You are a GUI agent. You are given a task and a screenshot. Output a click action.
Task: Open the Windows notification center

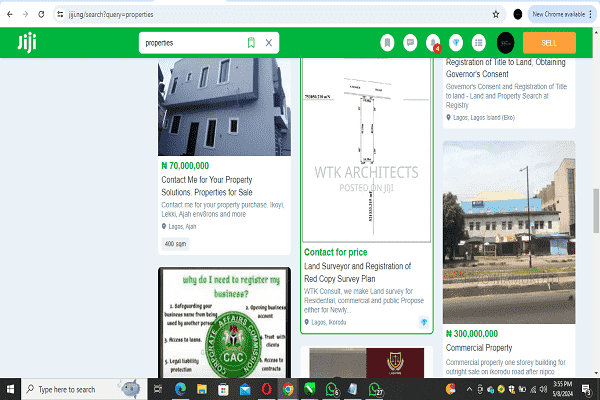(x=586, y=390)
